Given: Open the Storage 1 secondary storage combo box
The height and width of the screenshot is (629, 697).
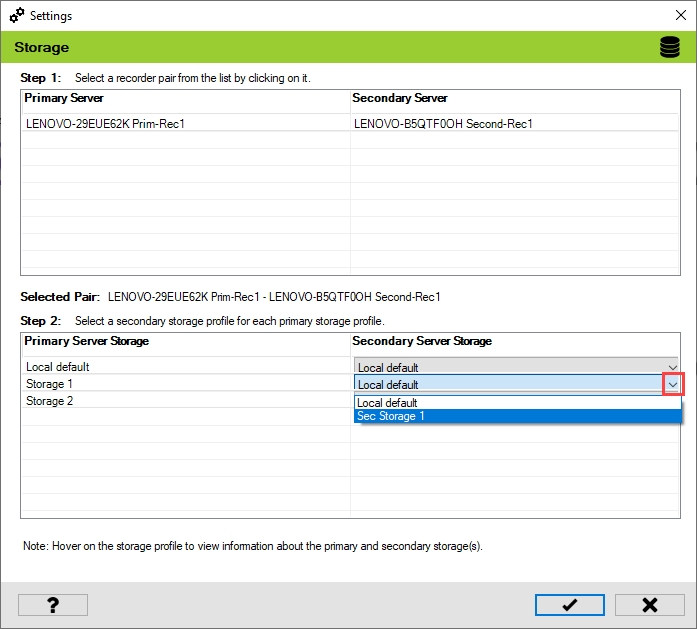Looking at the screenshot, I should tap(508, 384).
